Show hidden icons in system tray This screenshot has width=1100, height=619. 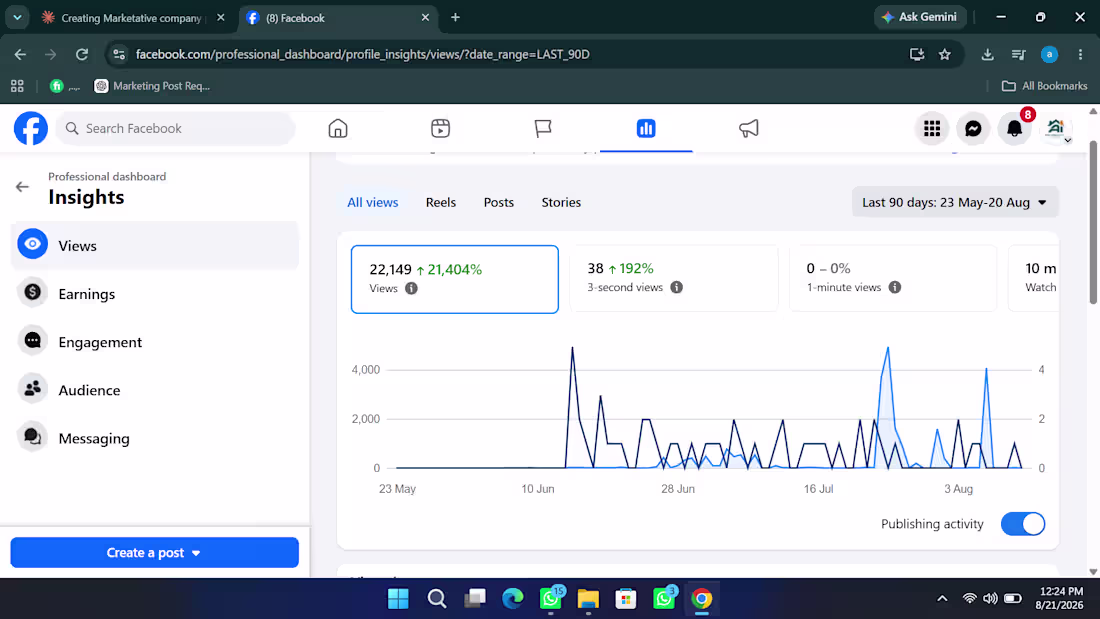point(942,599)
